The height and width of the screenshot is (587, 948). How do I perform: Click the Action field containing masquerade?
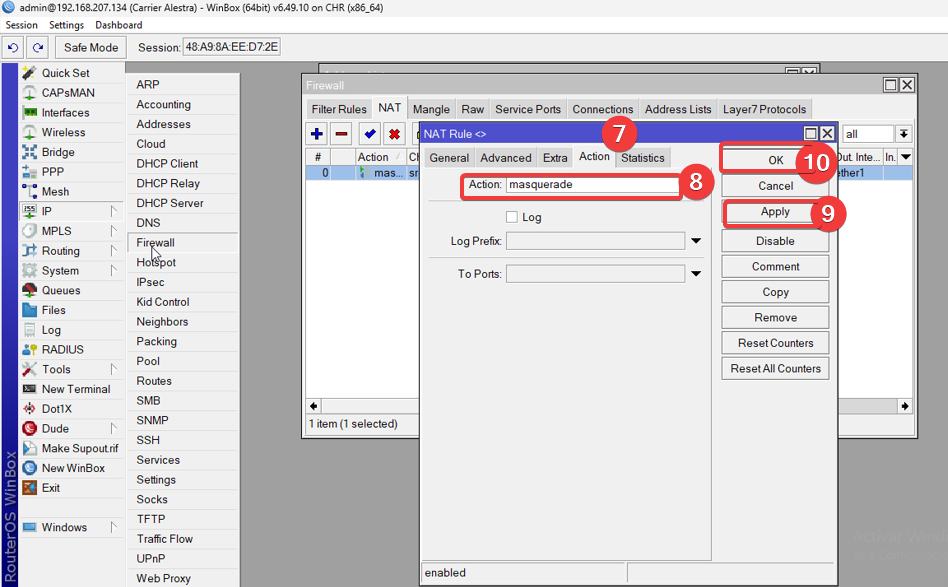590,185
